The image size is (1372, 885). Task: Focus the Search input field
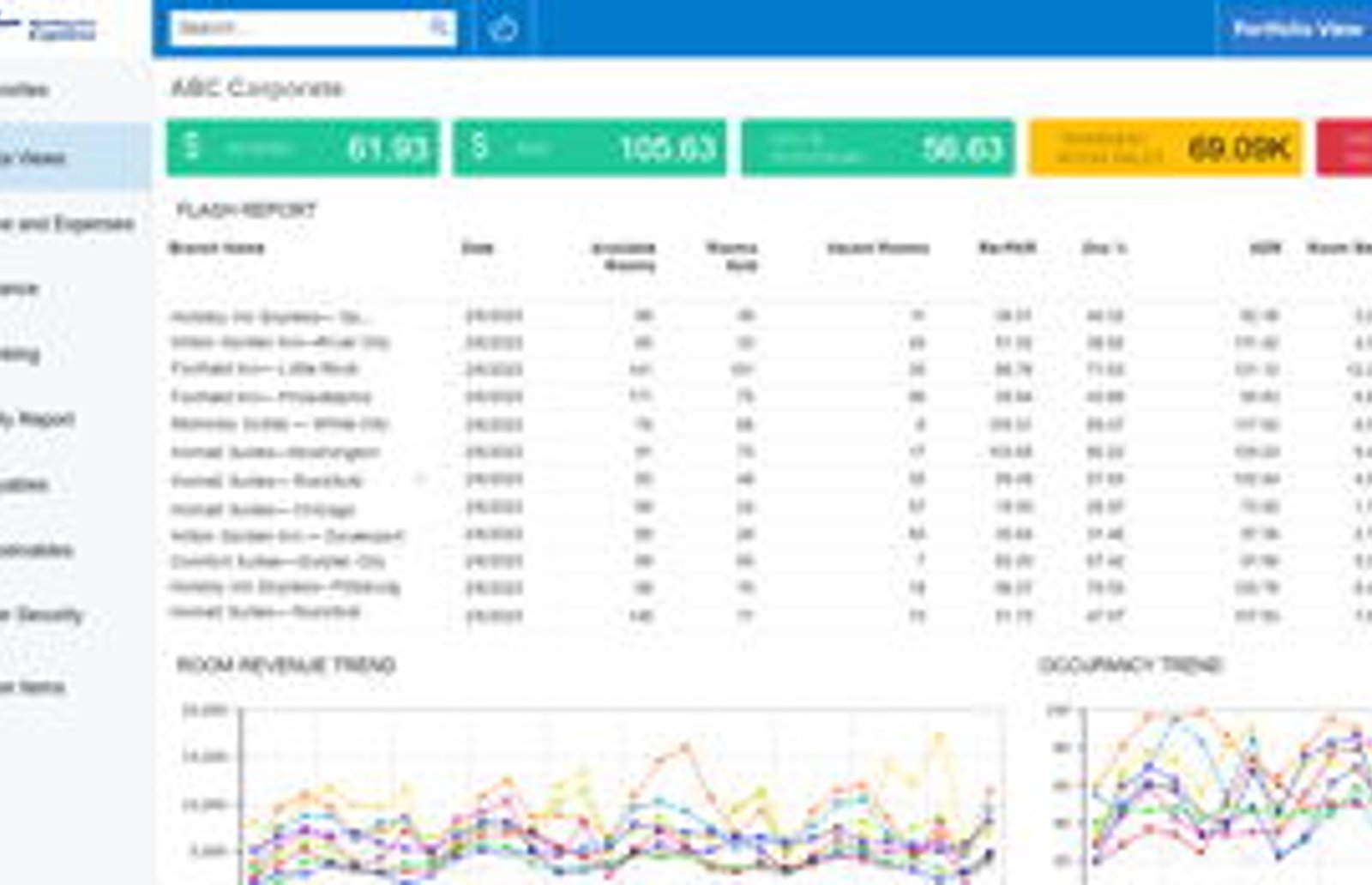pyautogui.click(x=313, y=28)
